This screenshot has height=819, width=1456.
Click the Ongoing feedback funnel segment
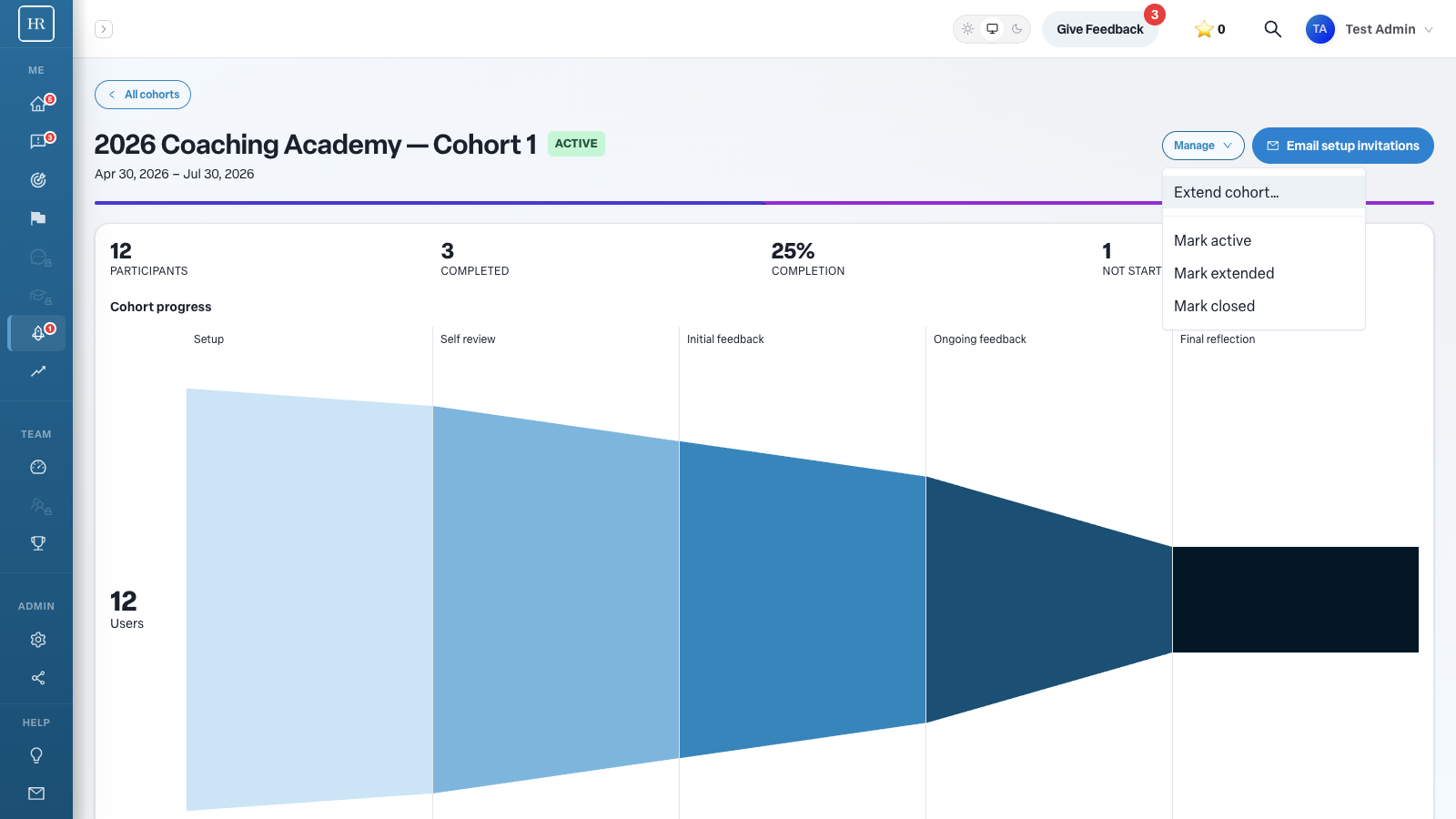(1049, 600)
